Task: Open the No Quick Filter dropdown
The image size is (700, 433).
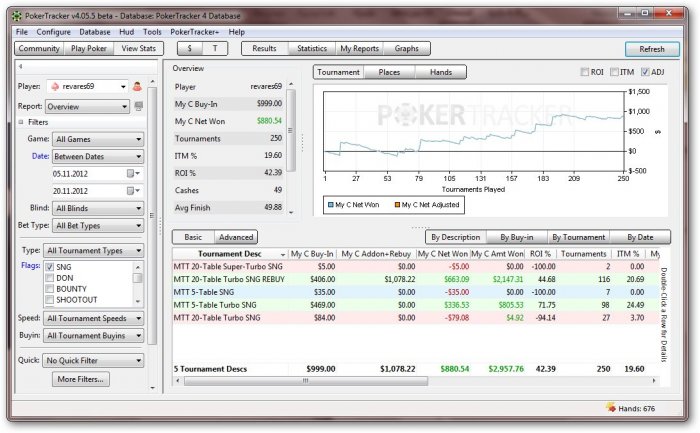Action: (x=93, y=360)
